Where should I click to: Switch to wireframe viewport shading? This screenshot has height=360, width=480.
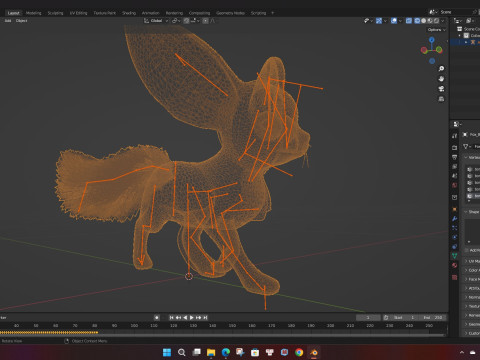[417, 21]
